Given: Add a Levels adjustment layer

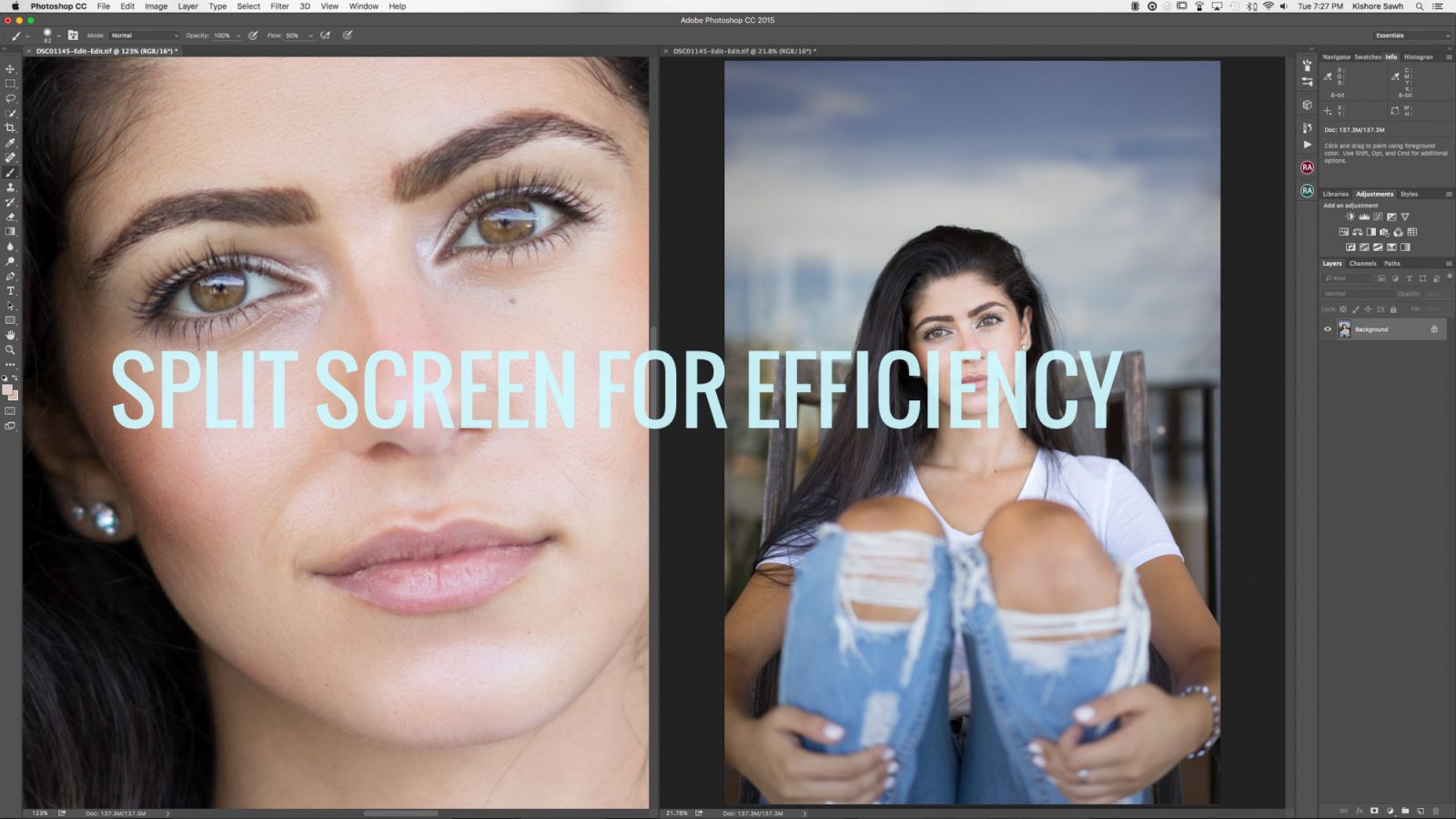Looking at the screenshot, I should 1364,217.
